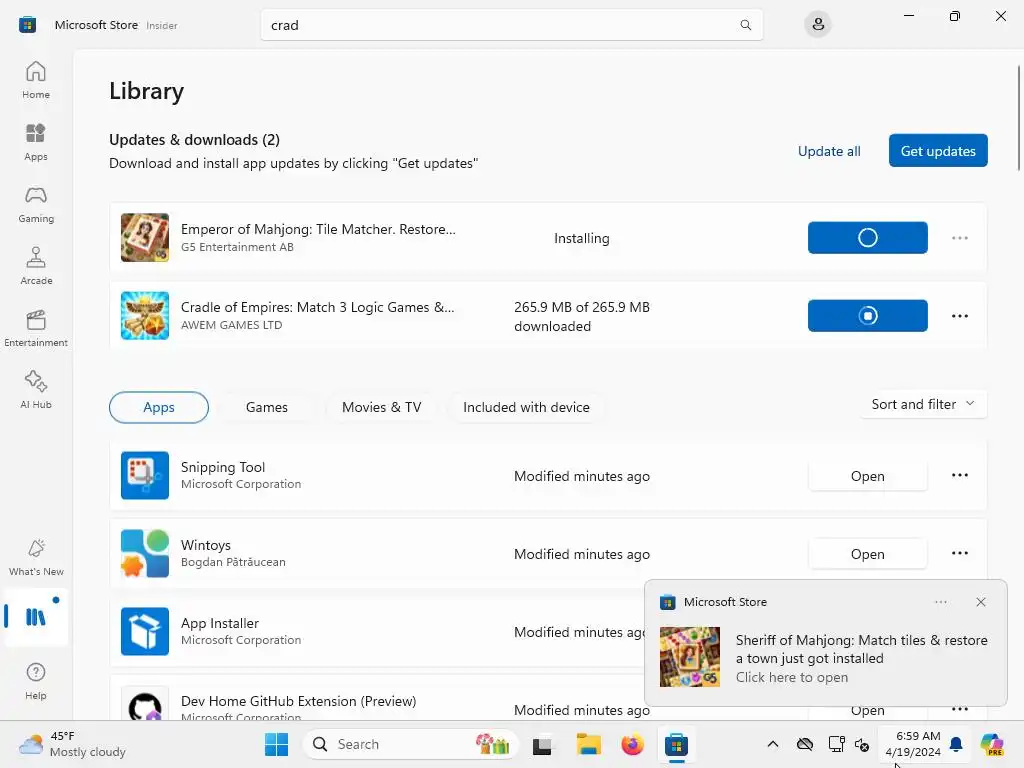Image resolution: width=1024 pixels, height=768 pixels.
Task: Click the Sheriff of Mahjong notification thumbnail
Action: coord(690,657)
